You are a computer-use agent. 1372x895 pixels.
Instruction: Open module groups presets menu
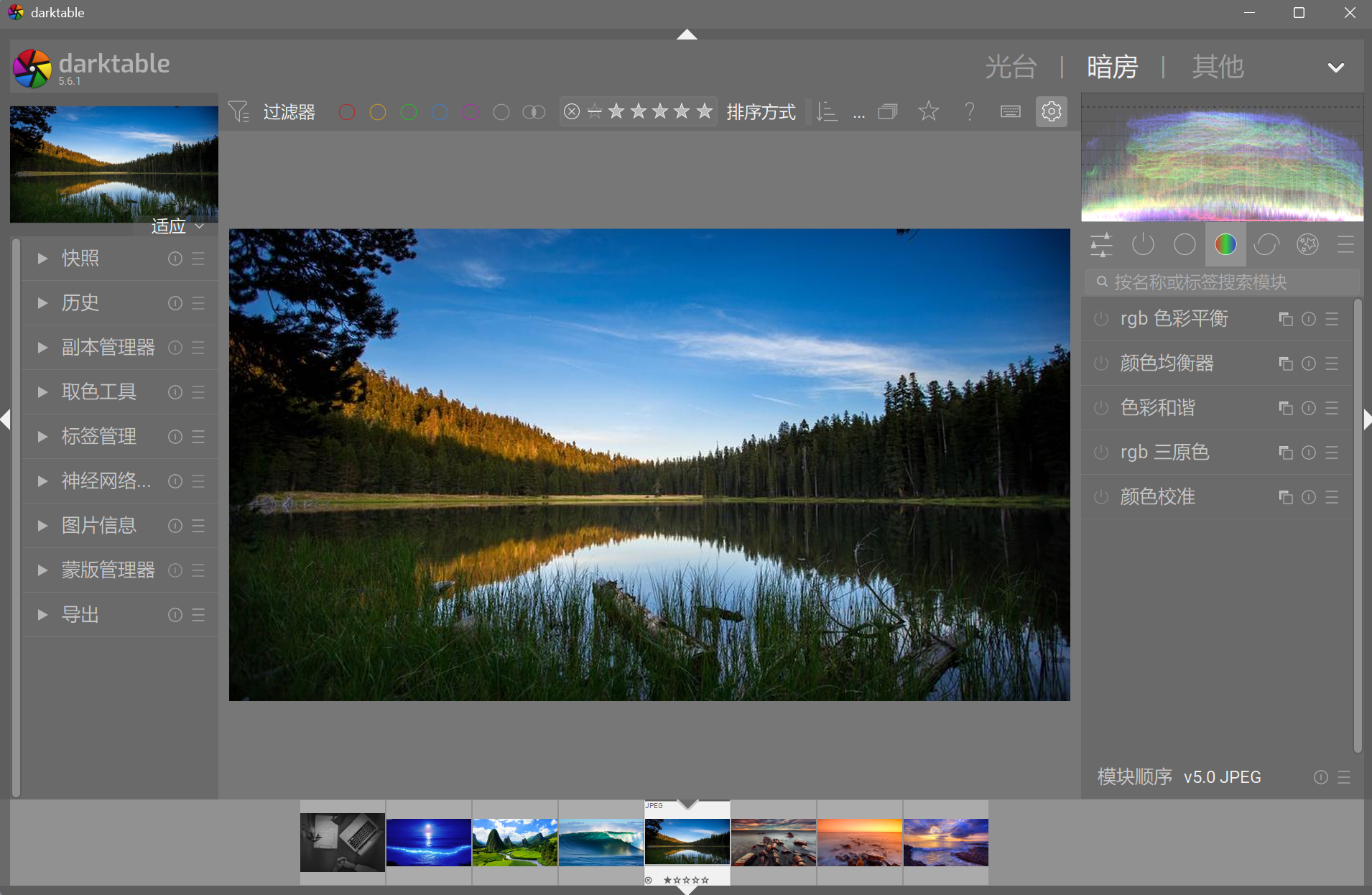point(1345,245)
